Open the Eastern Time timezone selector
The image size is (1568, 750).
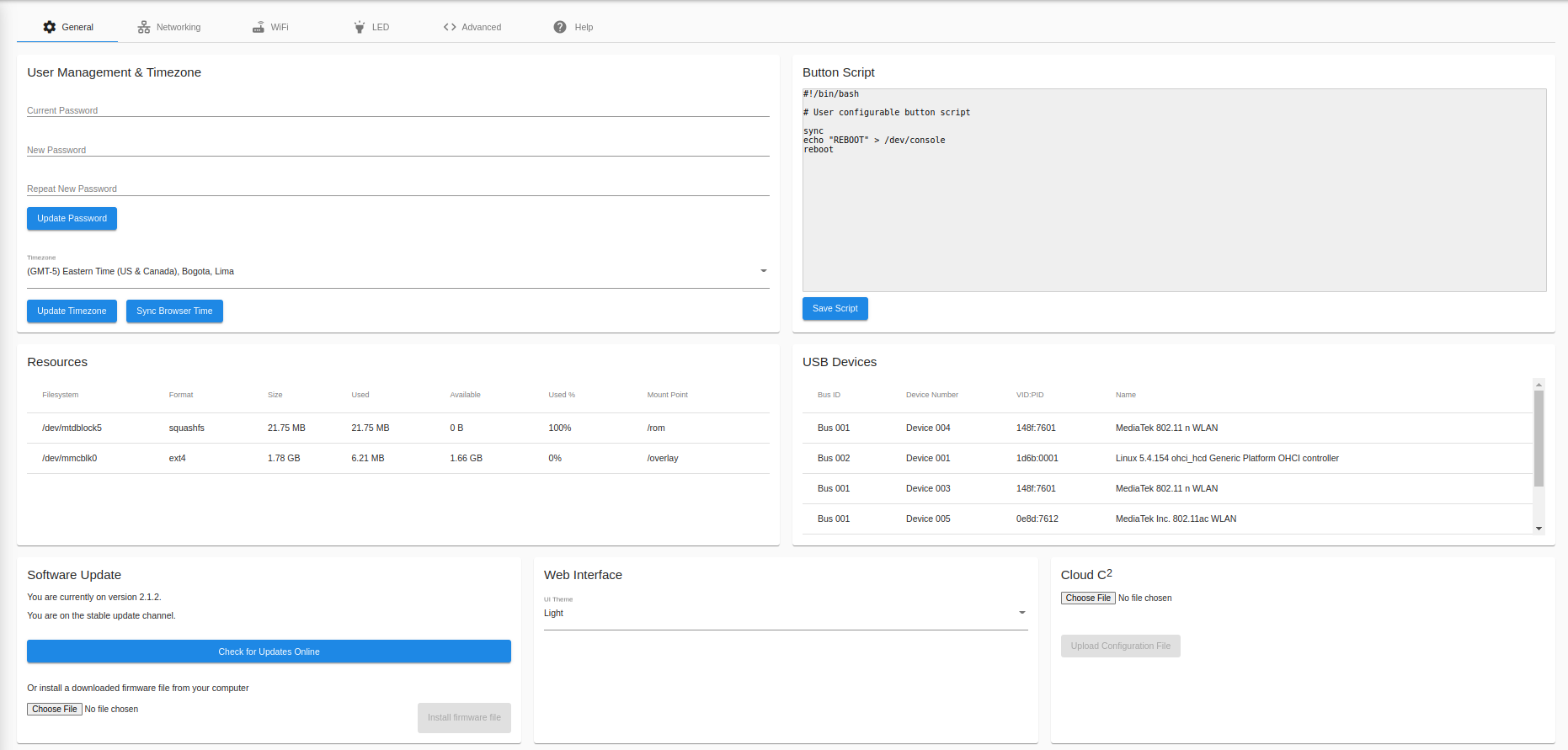point(398,271)
